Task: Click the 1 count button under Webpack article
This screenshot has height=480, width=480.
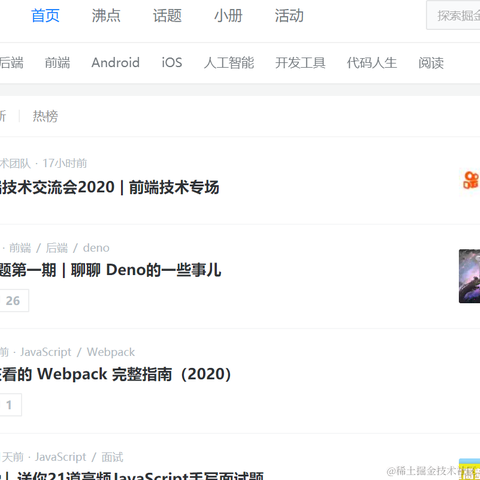Action: (x=10, y=405)
